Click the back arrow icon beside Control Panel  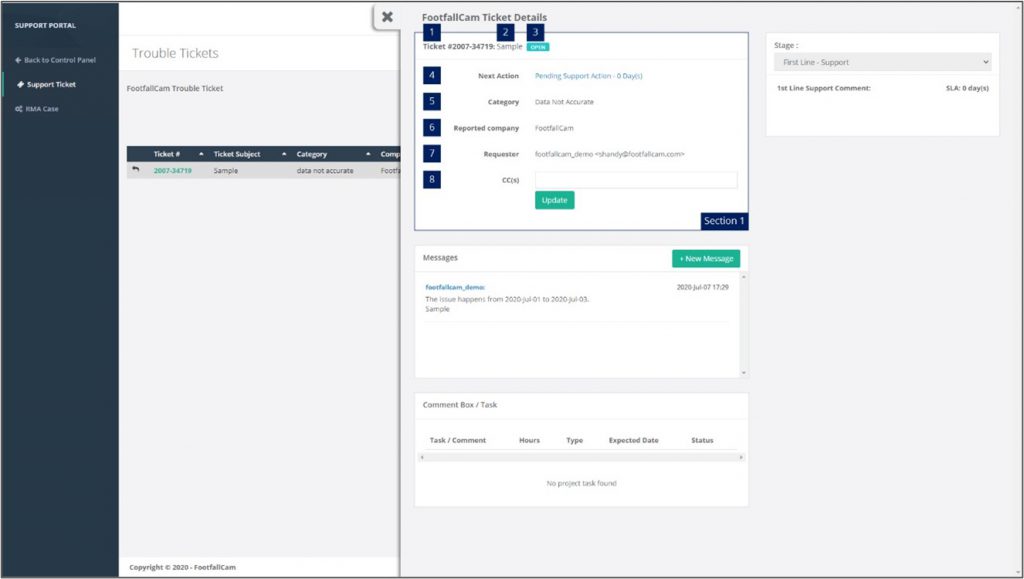click(x=18, y=60)
